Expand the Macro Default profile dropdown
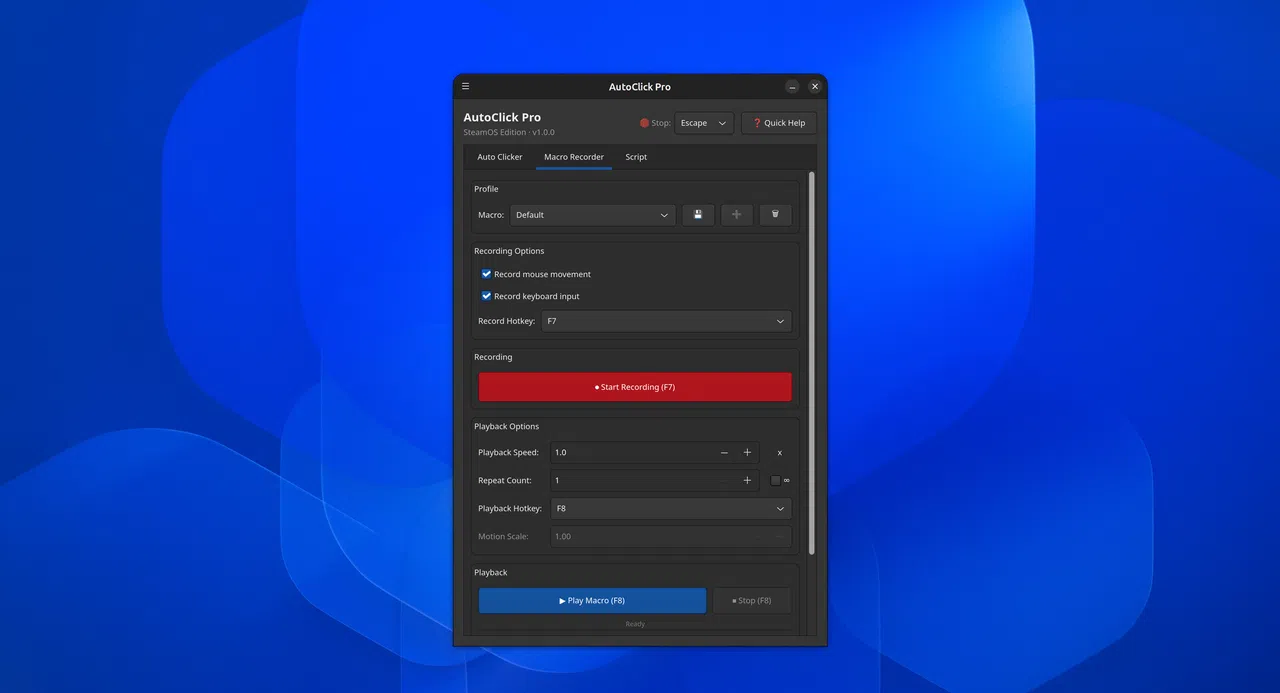The height and width of the screenshot is (693, 1280). point(593,215)
